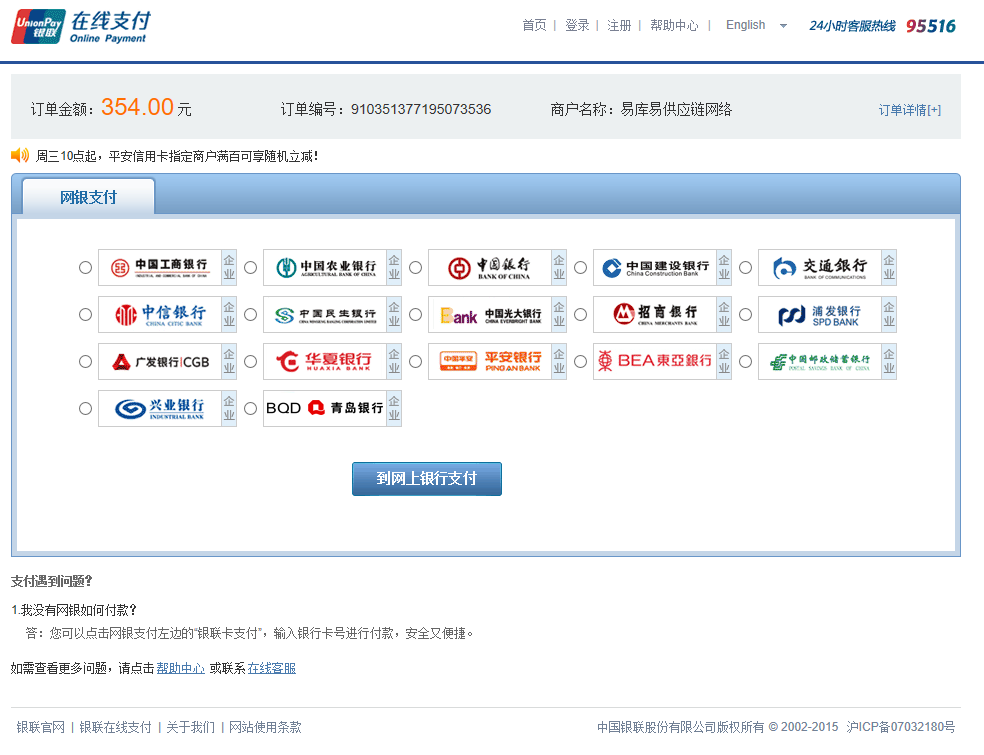Click the Huaxia Bank logo

324,361
